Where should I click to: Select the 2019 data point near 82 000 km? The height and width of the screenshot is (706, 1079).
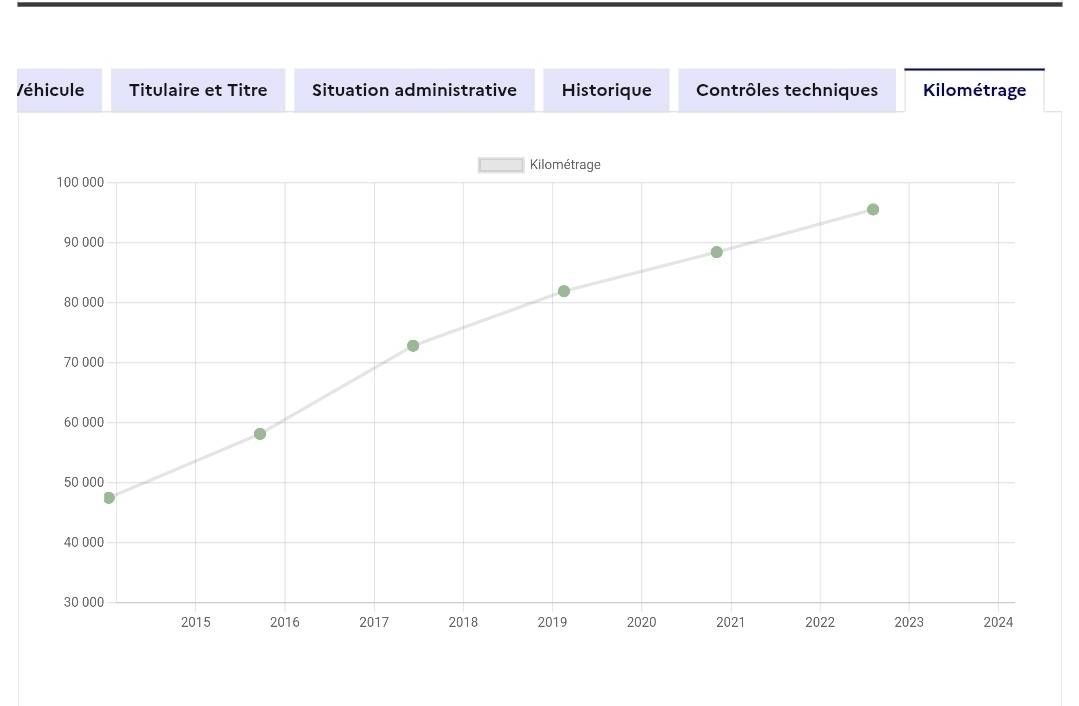click(x=564, y=291)
